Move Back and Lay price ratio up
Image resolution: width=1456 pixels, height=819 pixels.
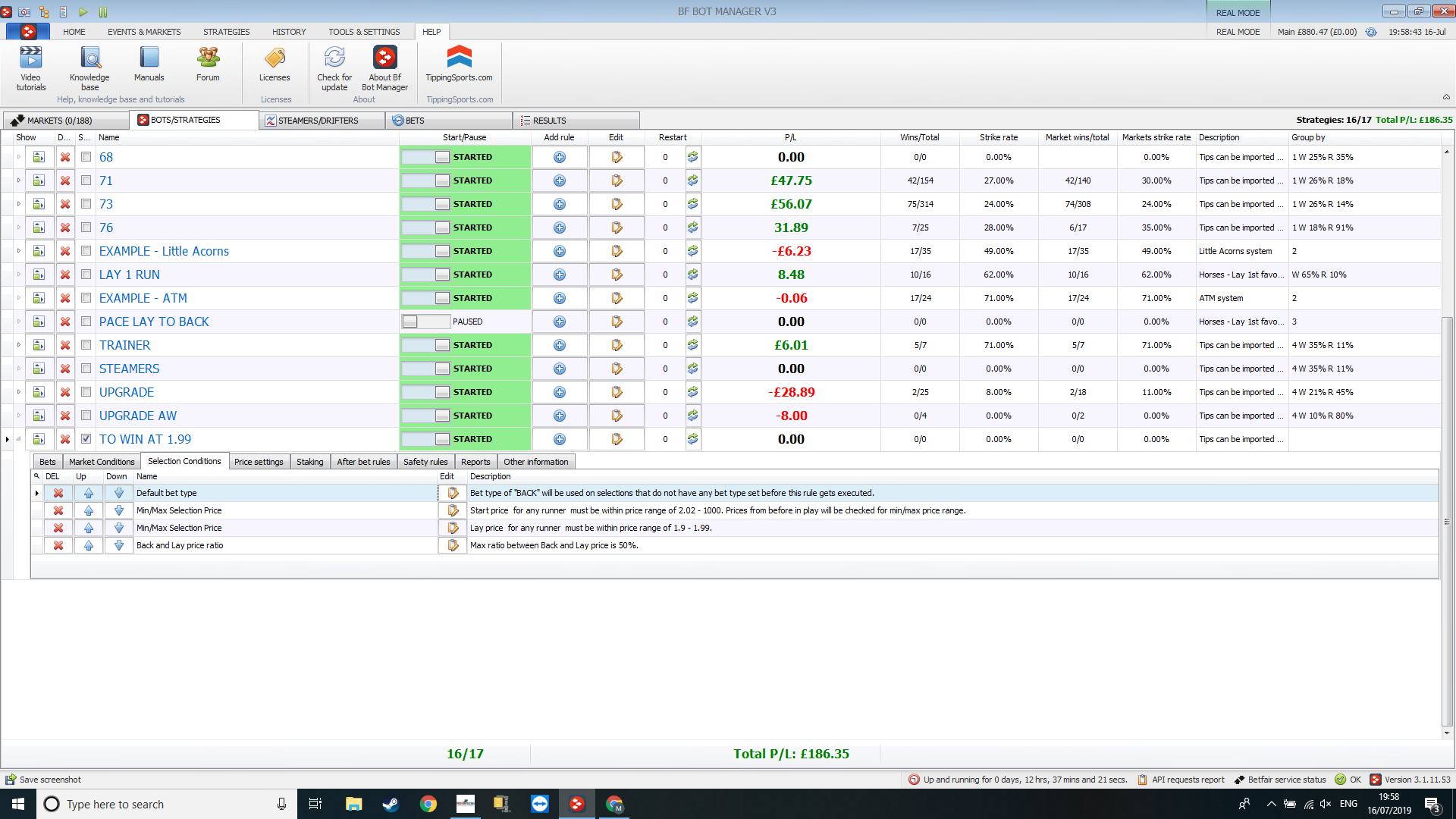89,545
